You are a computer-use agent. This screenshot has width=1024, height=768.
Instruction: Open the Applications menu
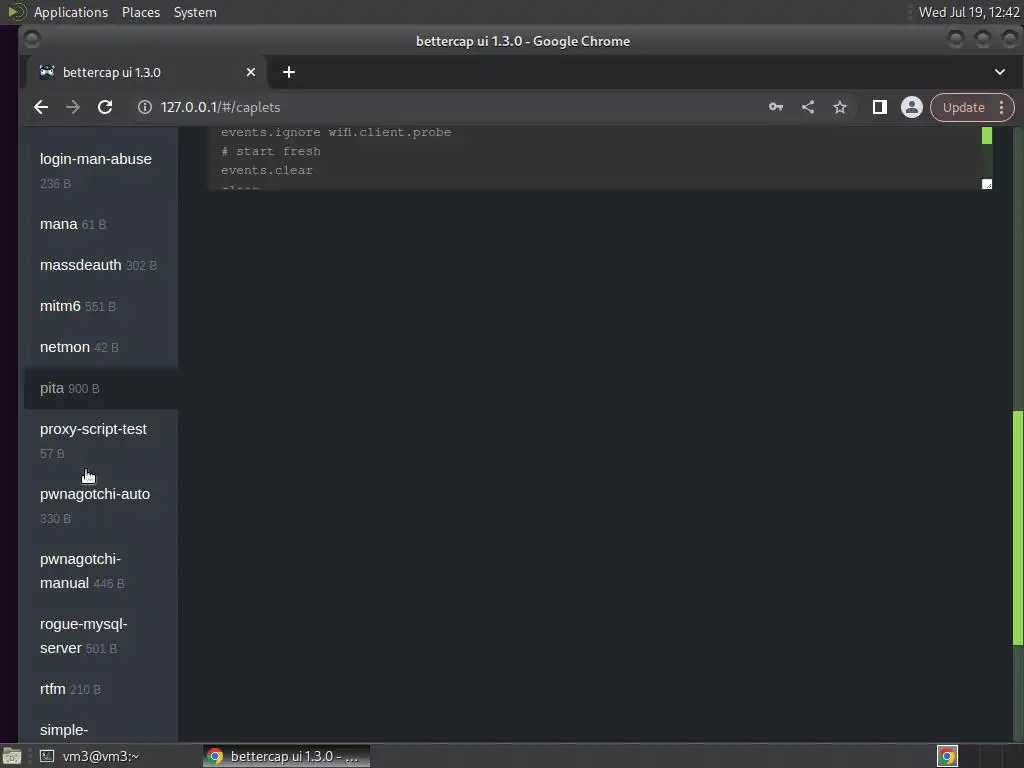click(71, 12)
